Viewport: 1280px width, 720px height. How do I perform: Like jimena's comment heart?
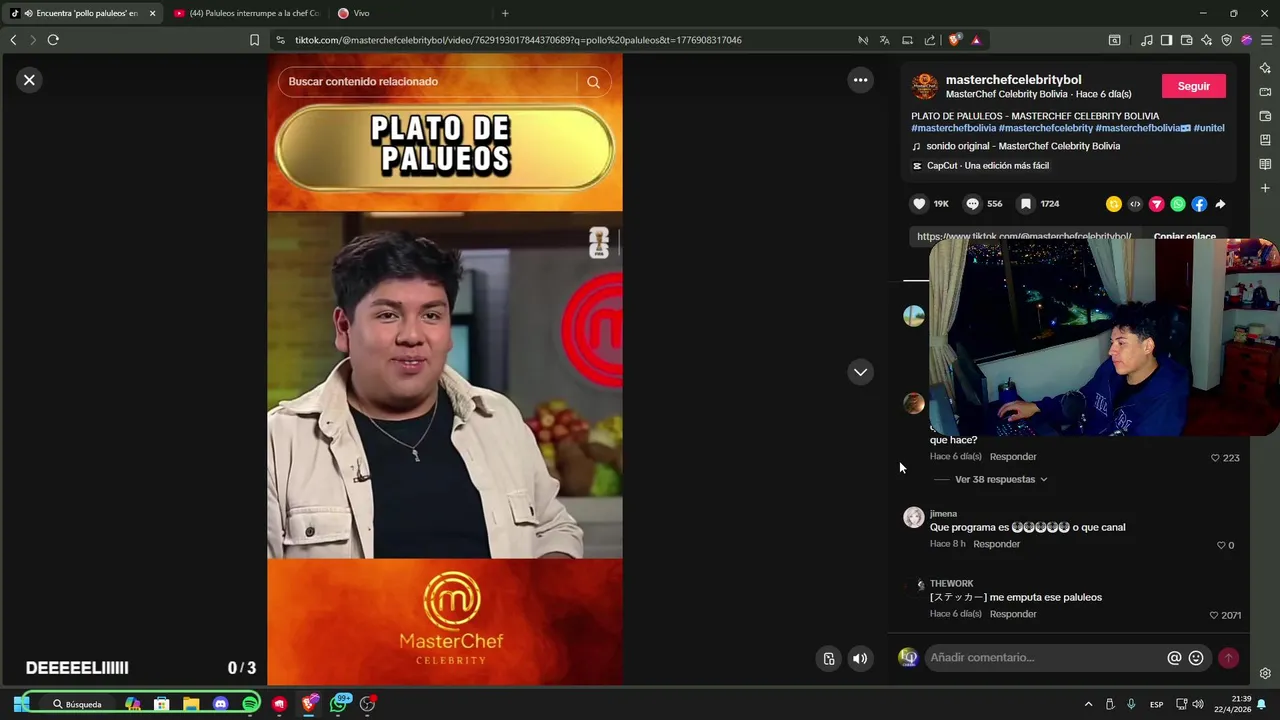pyautogui.click(x=1221, y=545)
